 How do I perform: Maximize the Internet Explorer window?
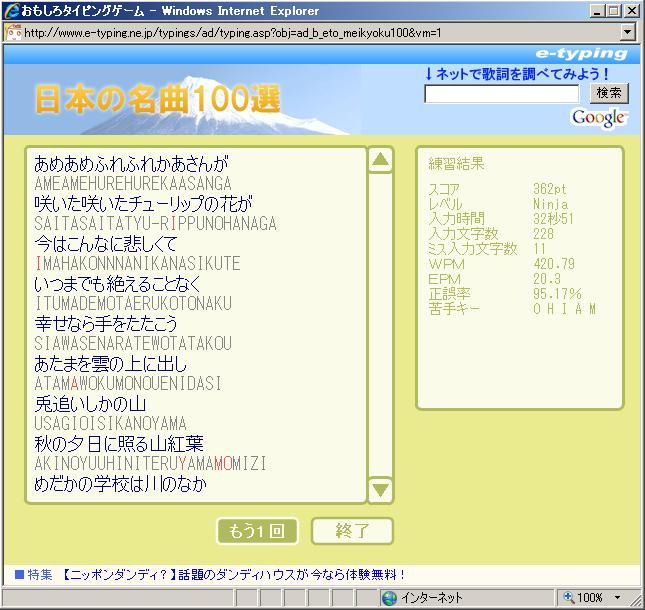[x=613, y=11]
